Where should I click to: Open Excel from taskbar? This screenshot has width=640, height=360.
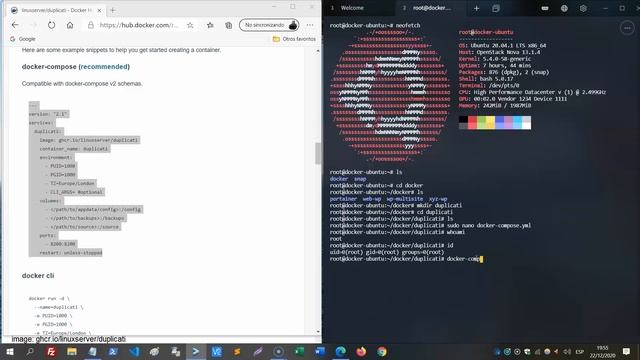299,351
